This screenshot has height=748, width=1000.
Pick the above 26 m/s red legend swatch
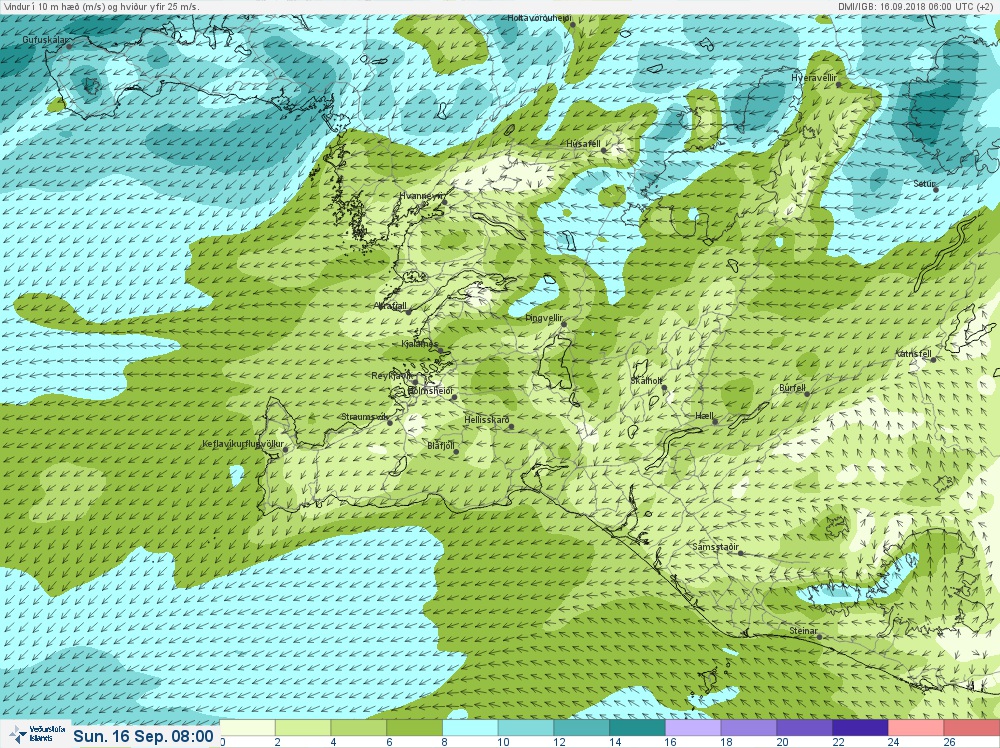[x=971, y=728]
